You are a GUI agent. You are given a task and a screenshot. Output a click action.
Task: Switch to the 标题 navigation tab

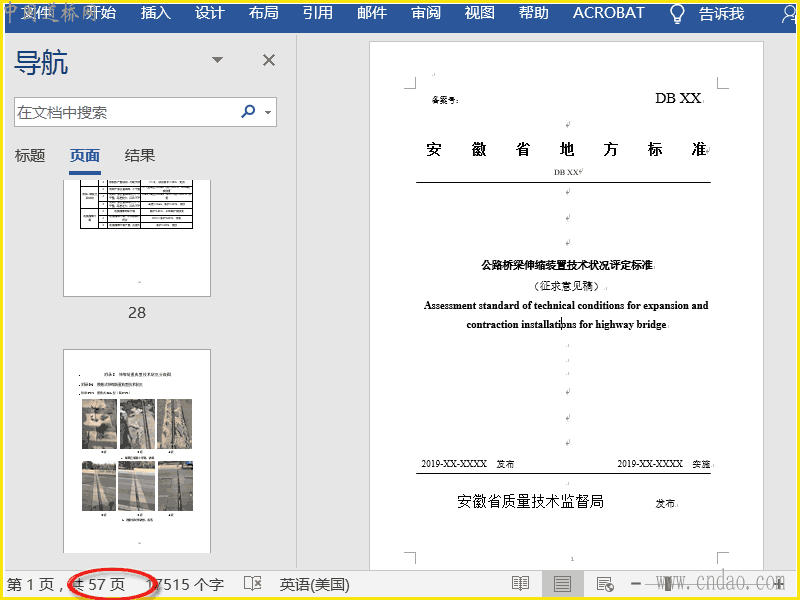click(x=30, y=155)
